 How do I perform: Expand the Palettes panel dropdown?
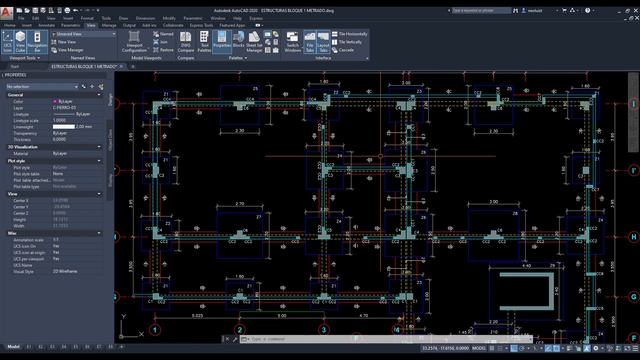tap(238, 58)
